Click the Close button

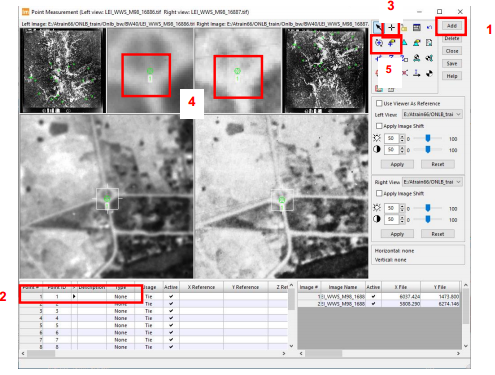coord(452,51)
